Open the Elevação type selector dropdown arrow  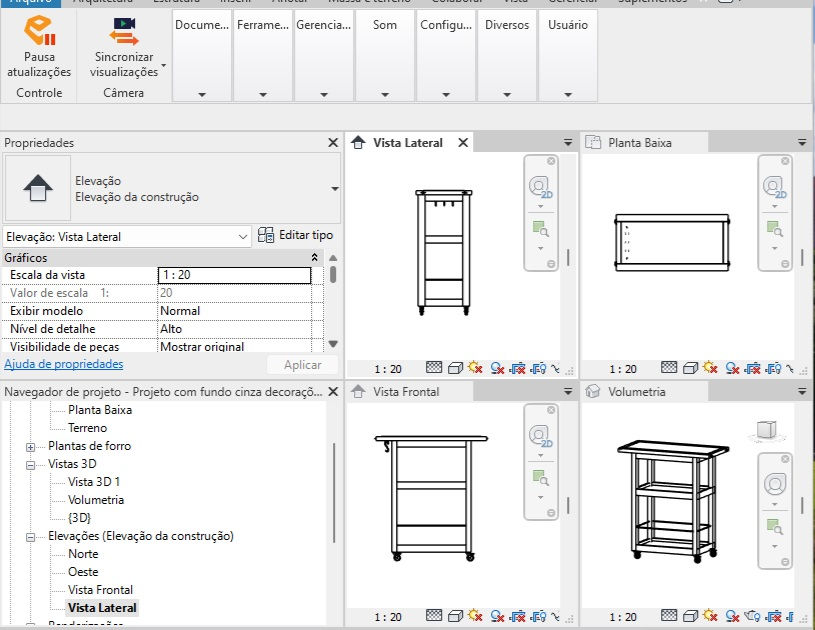335,189
